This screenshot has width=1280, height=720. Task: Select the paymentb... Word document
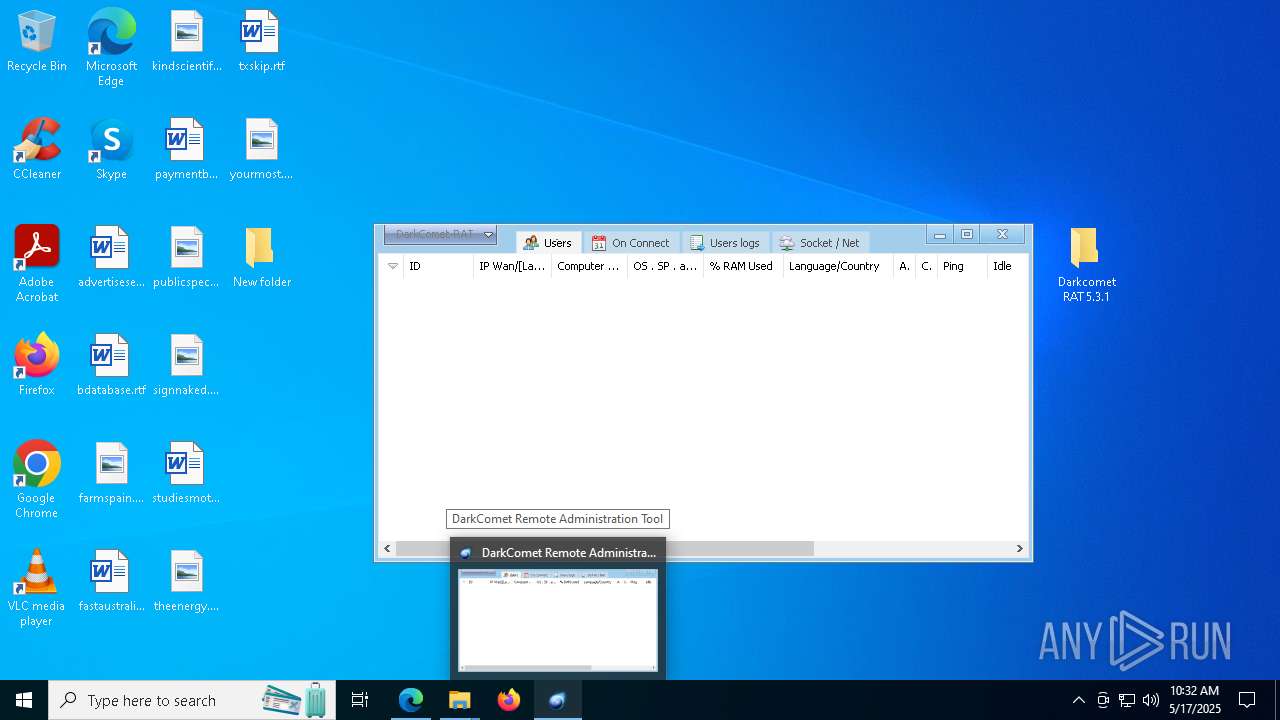pyautogui.click(x=187, y=150)
